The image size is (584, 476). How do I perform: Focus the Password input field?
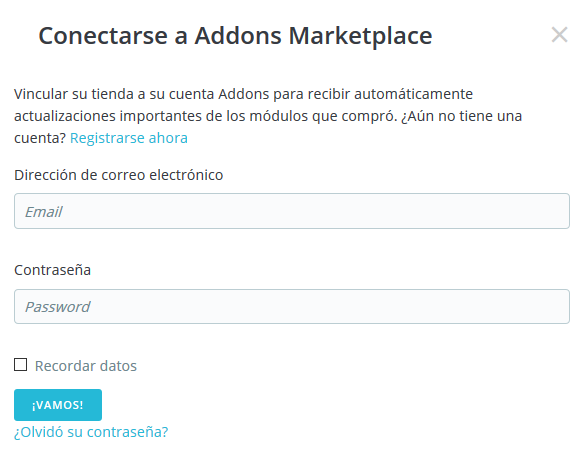pyautogui.click(x=292, y=306)
